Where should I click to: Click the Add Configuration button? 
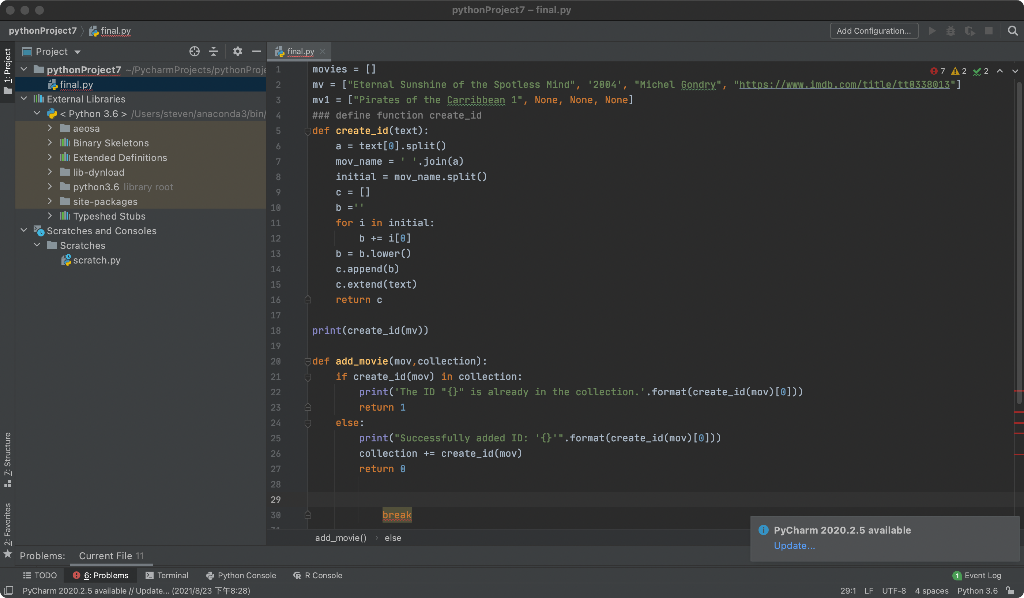click(873, 31)
